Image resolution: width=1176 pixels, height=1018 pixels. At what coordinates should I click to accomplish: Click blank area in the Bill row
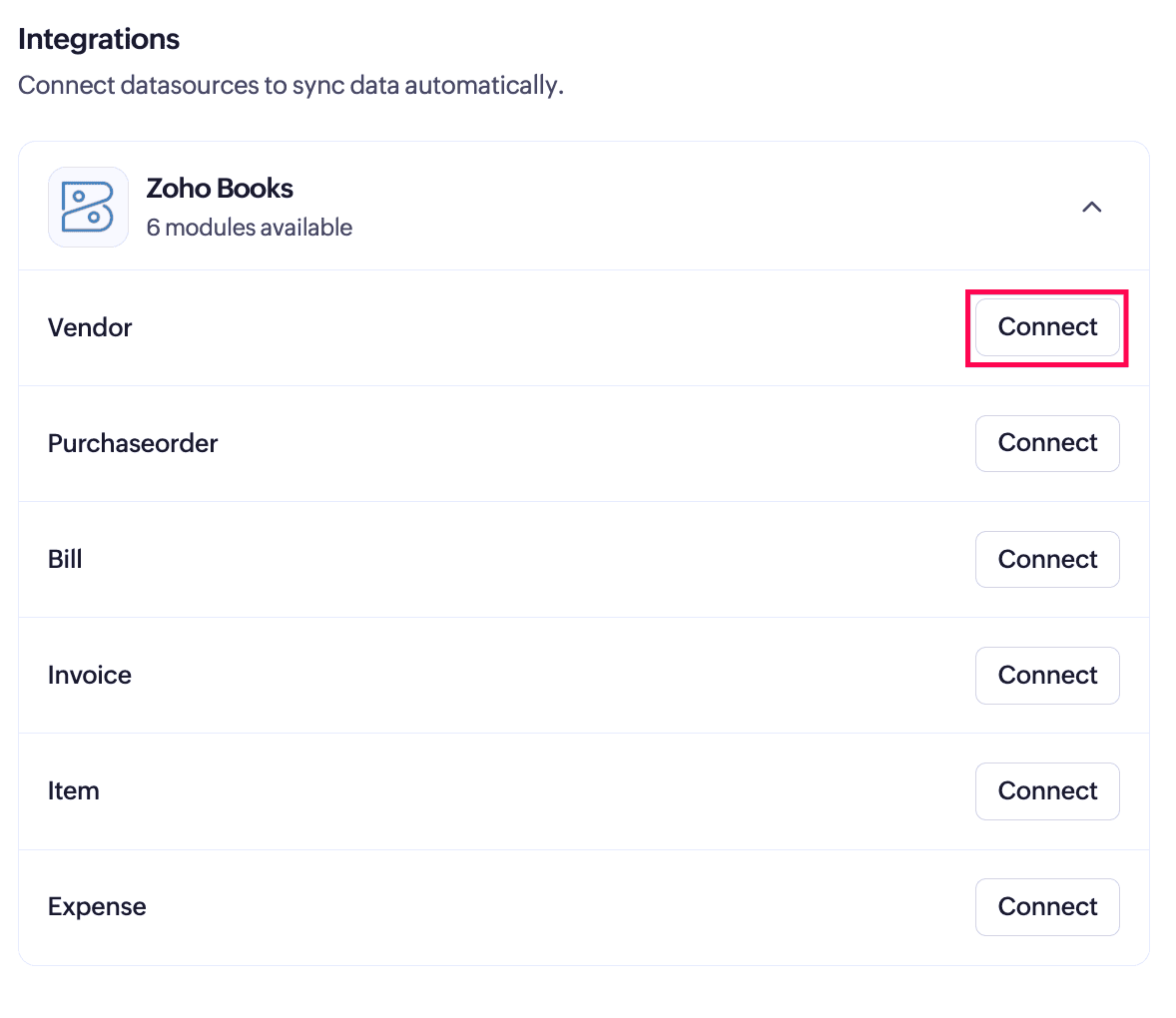click(x=525, y=559)
